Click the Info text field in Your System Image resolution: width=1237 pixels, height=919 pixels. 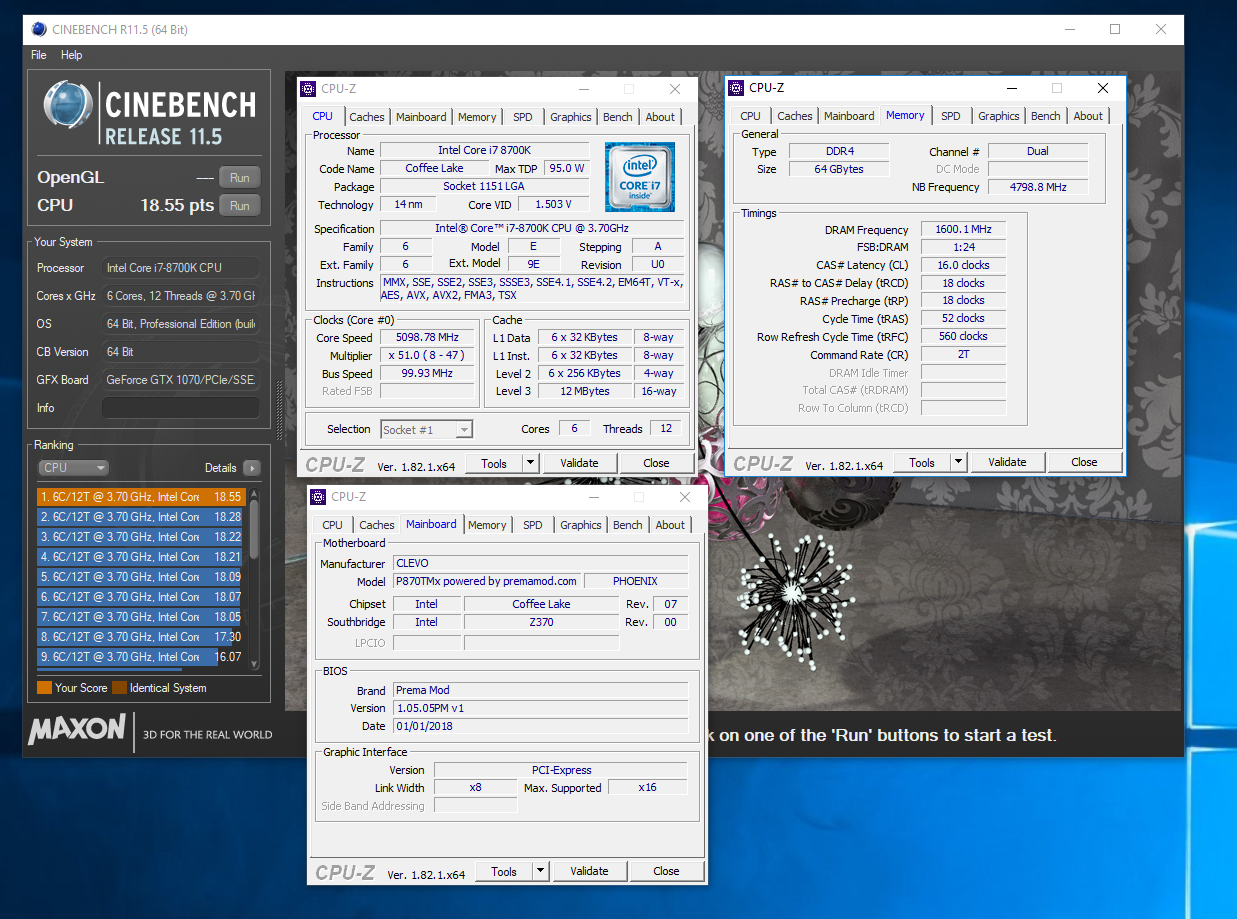180,408
